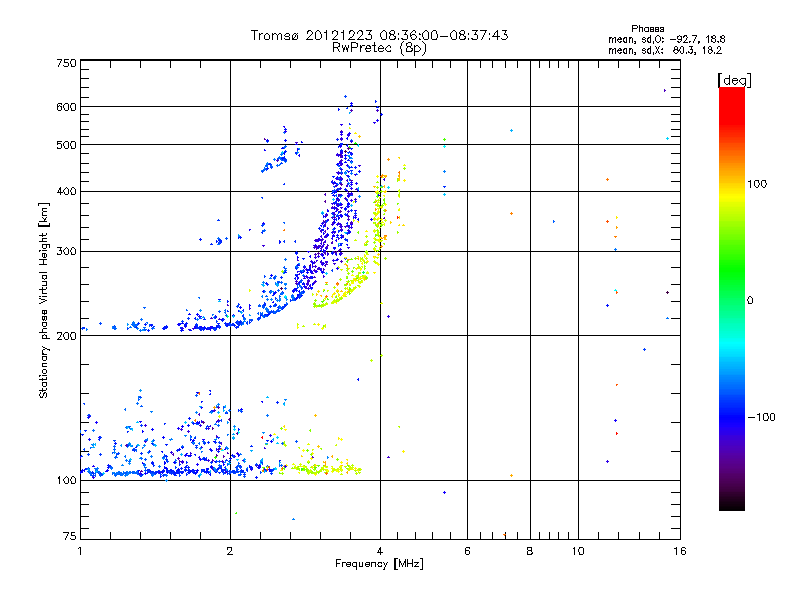Click the 'Phases' header label
This screenshot has height=600, width=800.
tap(647, 29)
